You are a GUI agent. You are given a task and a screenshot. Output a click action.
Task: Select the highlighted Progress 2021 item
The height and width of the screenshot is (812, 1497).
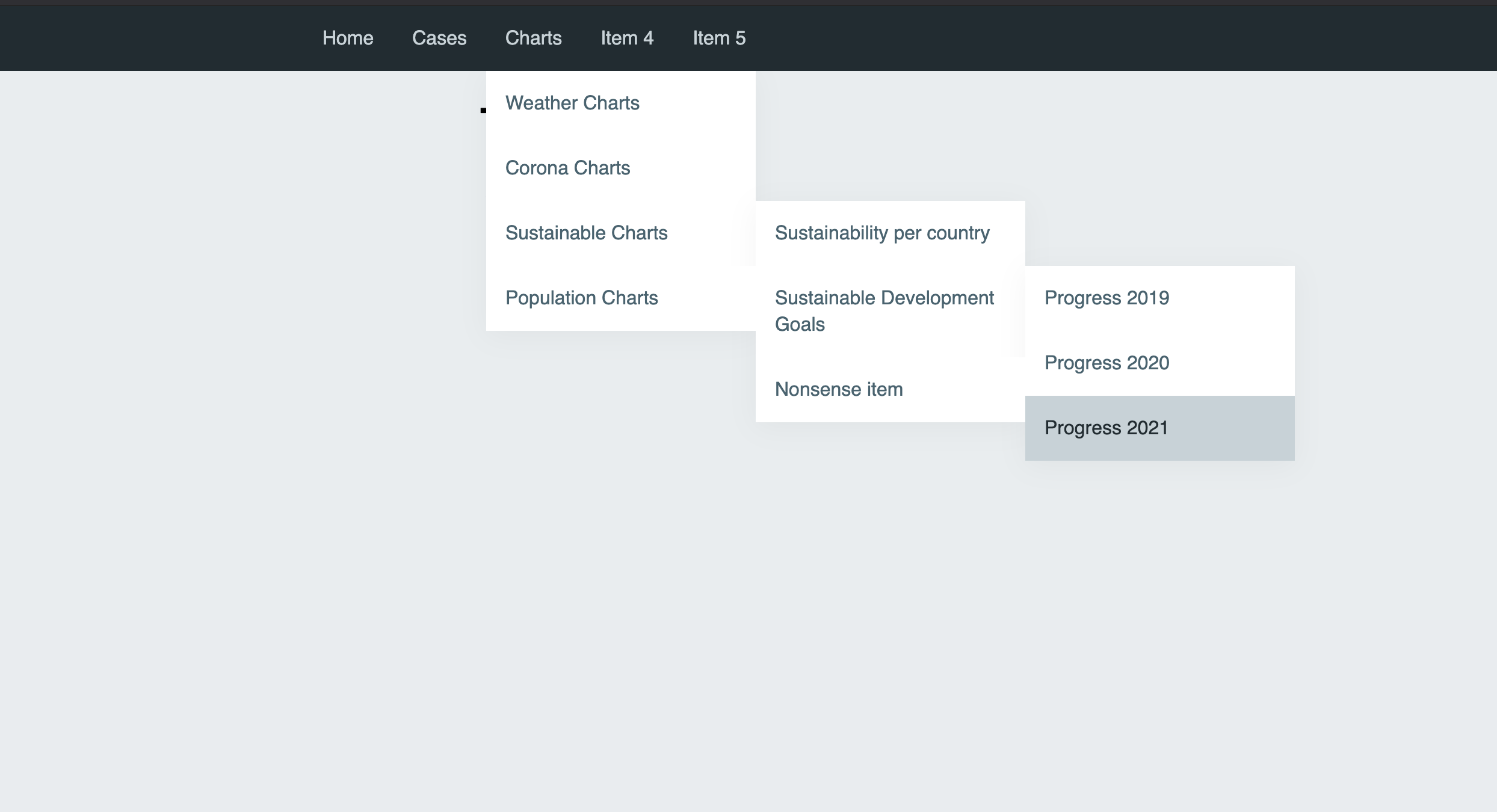click(x=1159, y=428)
